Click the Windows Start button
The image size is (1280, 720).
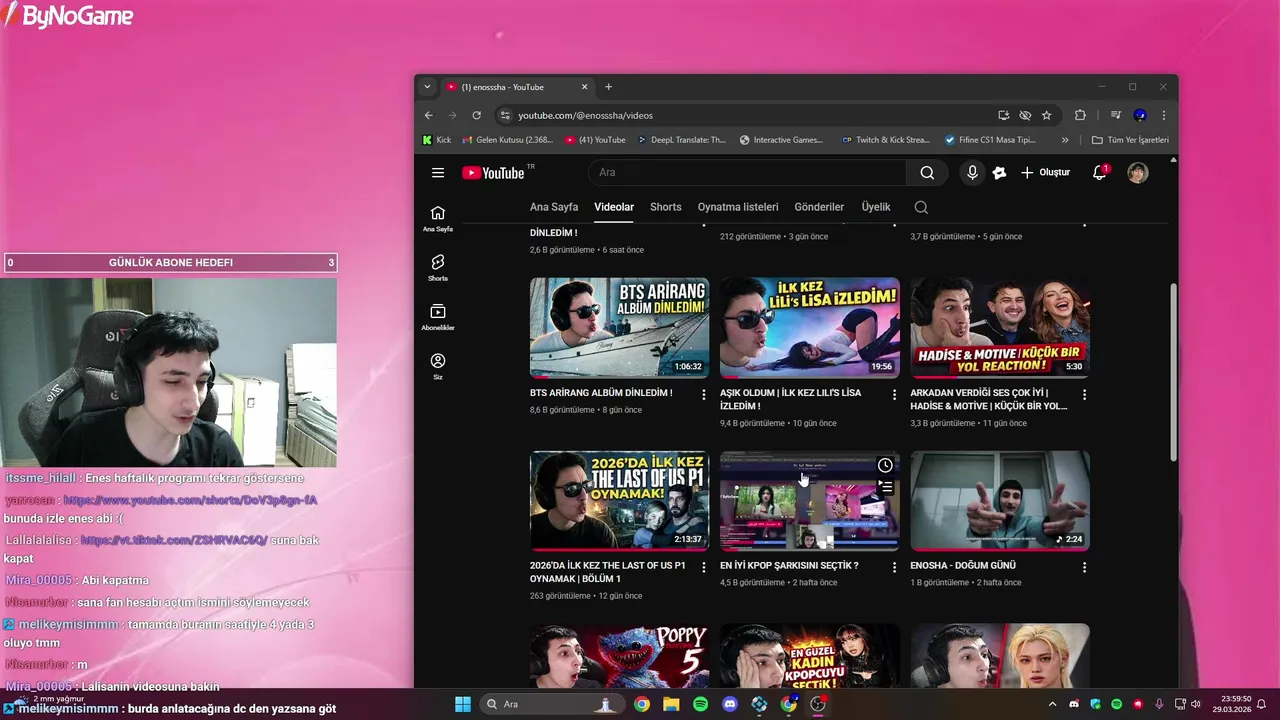(463, 704)
